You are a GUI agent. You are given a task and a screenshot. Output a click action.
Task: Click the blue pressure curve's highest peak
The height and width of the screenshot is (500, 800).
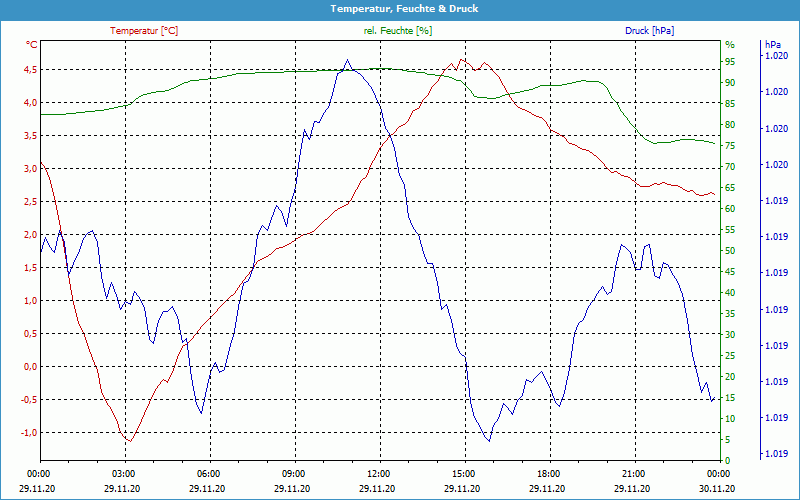(347, 60)
